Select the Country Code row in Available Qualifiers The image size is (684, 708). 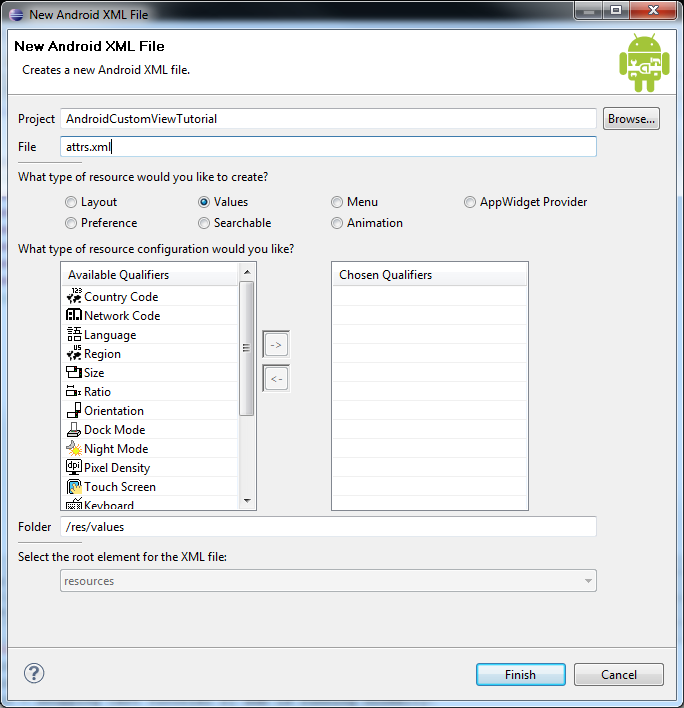click(x=149, y=296)
